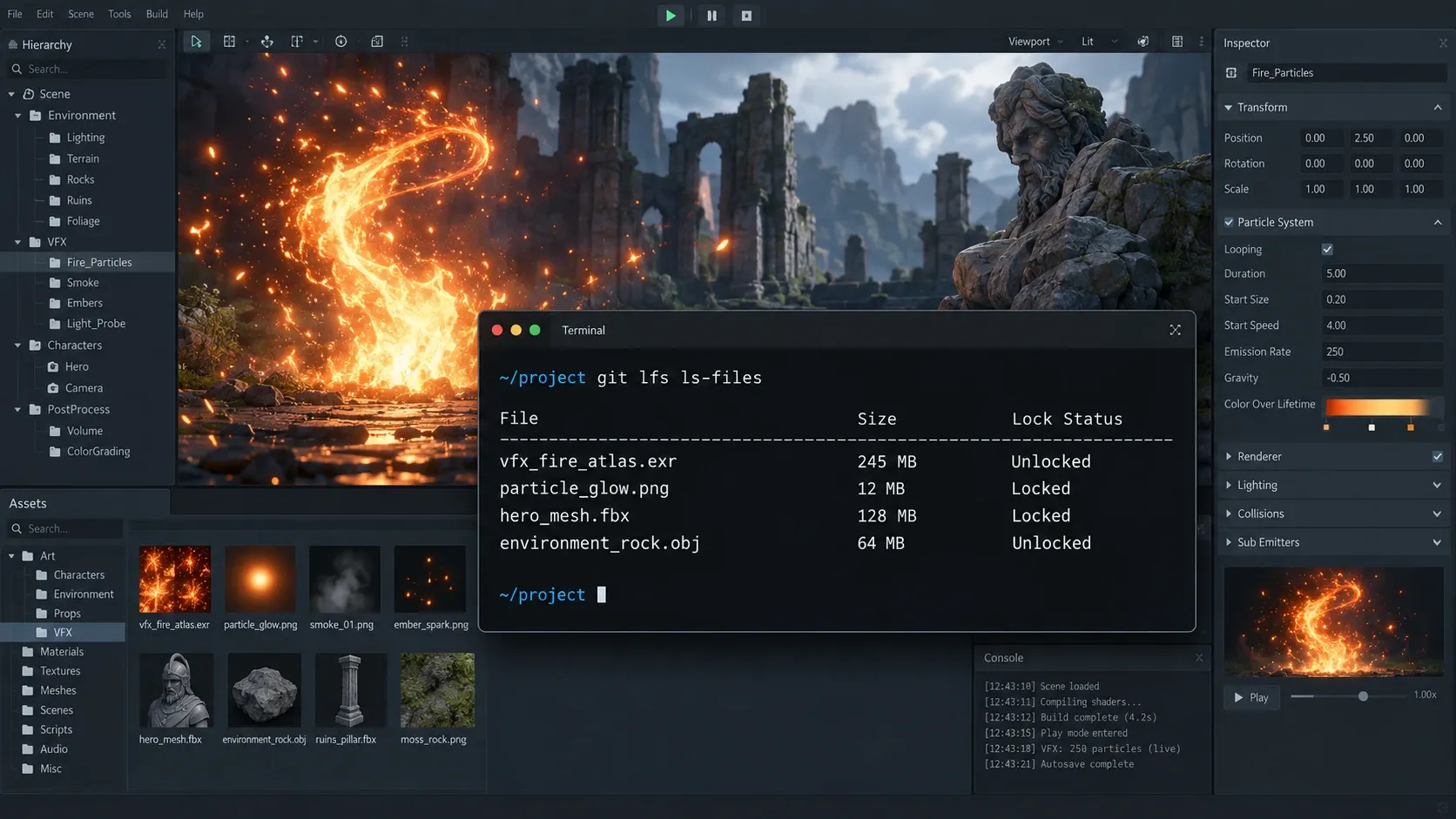Stop play mode with the top stop button
Screen dimensions: 1456x819
746,16
